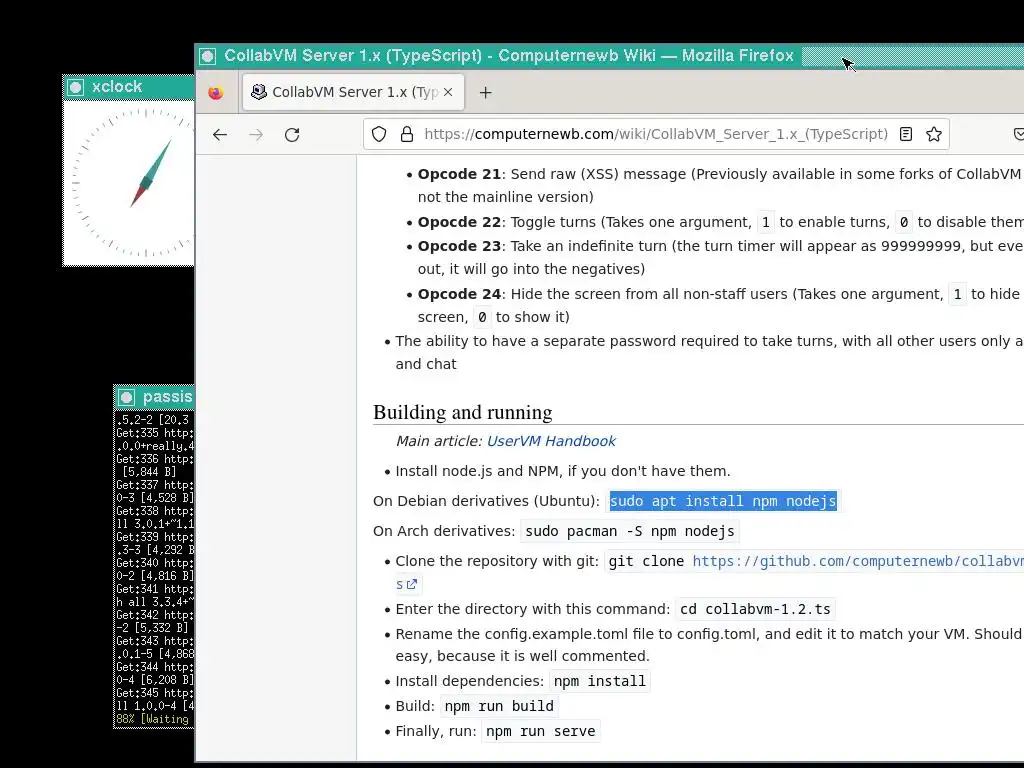Click the URL address field

(x=656, y=135)
